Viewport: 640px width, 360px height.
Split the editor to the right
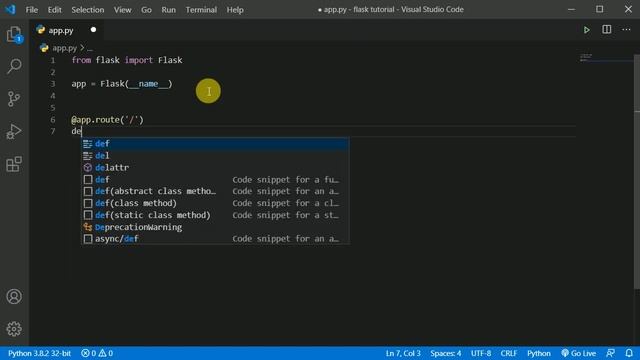pyautogui.click(x=607, y=29)
